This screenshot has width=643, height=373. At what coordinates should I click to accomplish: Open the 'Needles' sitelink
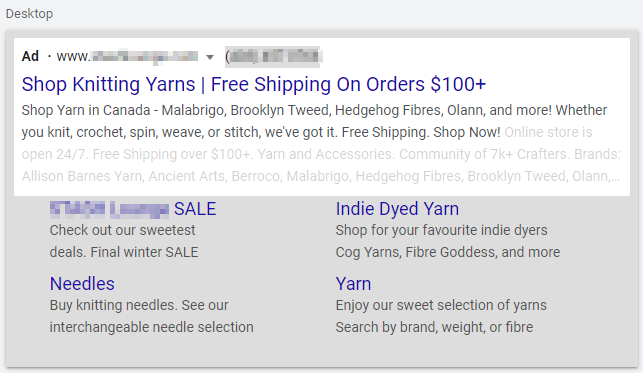pyautogui.click(x=82, y=284)
